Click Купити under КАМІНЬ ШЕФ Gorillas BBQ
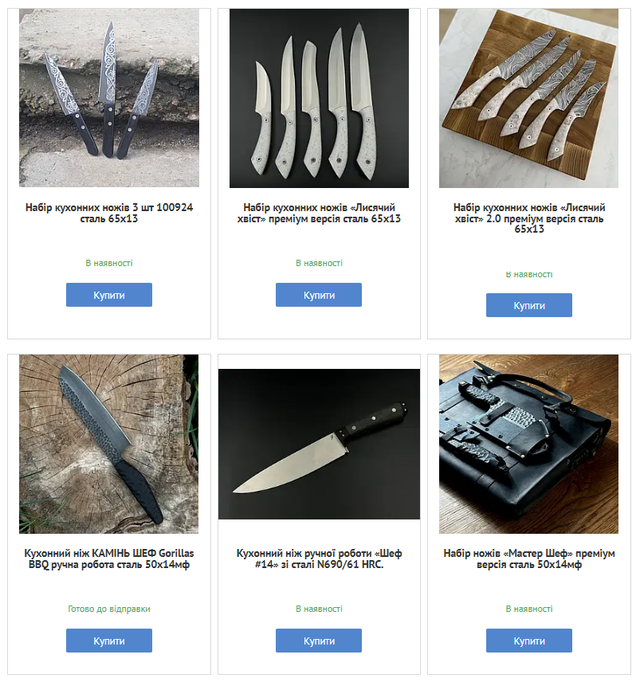 pos(109,640)
